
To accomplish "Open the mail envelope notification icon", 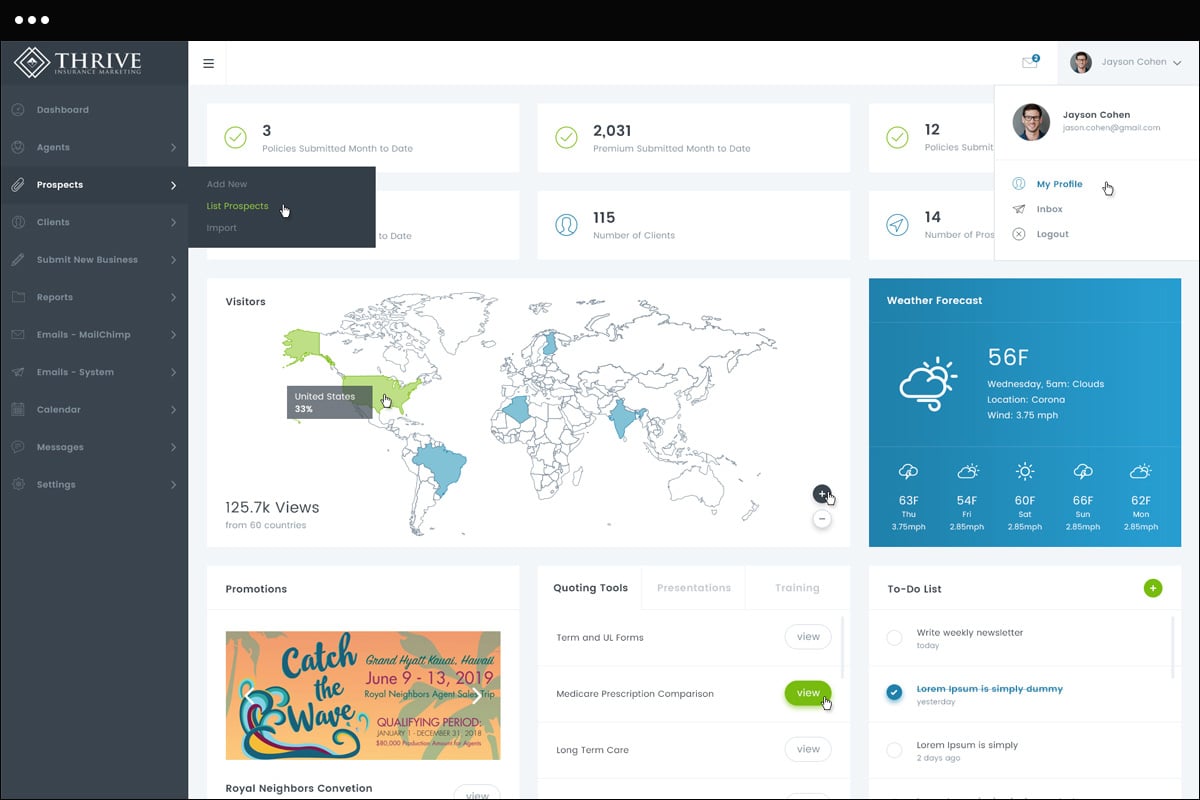I will (x=1029, y=63).
